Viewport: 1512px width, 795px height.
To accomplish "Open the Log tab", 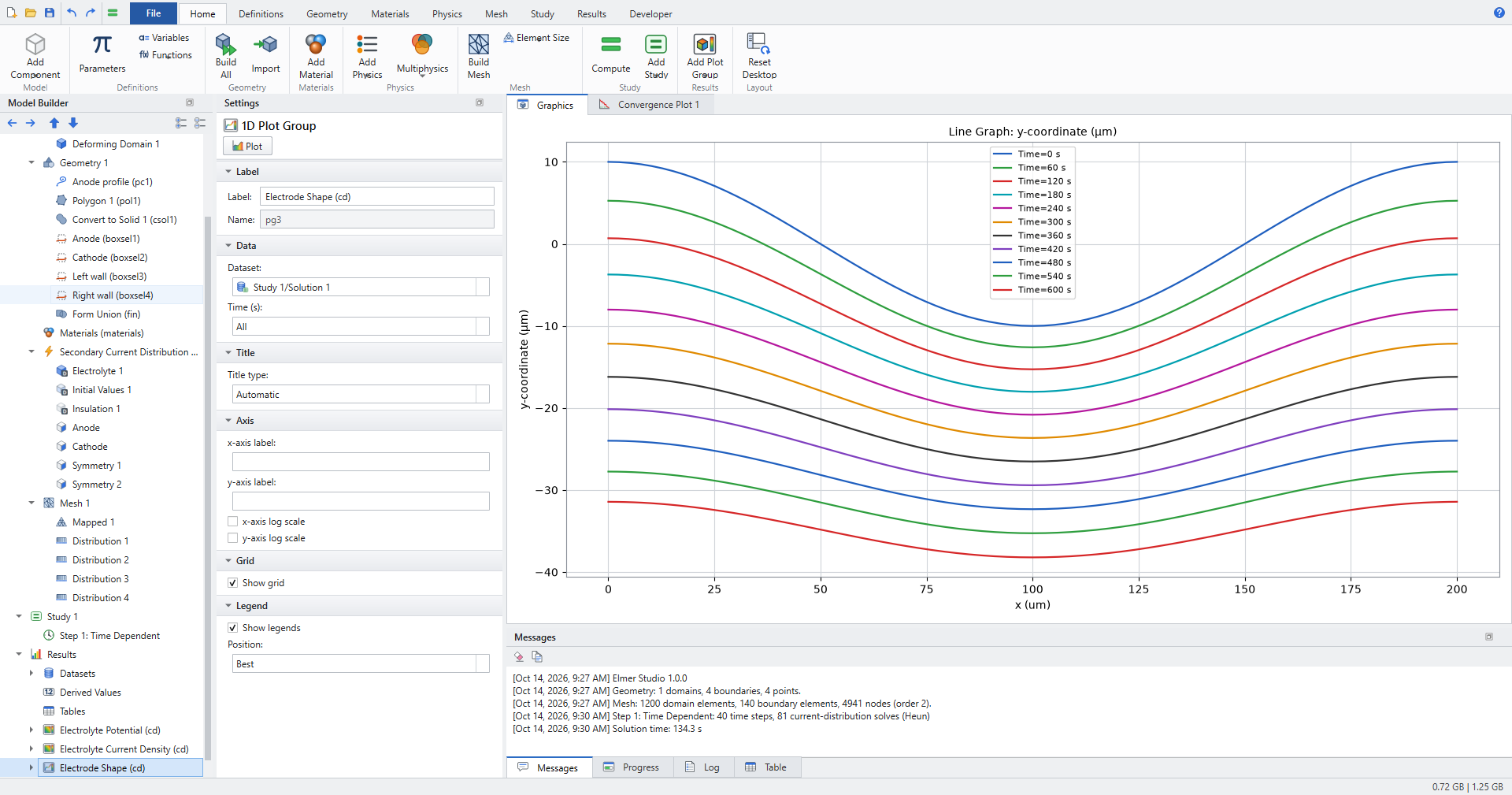I will 703,767.
